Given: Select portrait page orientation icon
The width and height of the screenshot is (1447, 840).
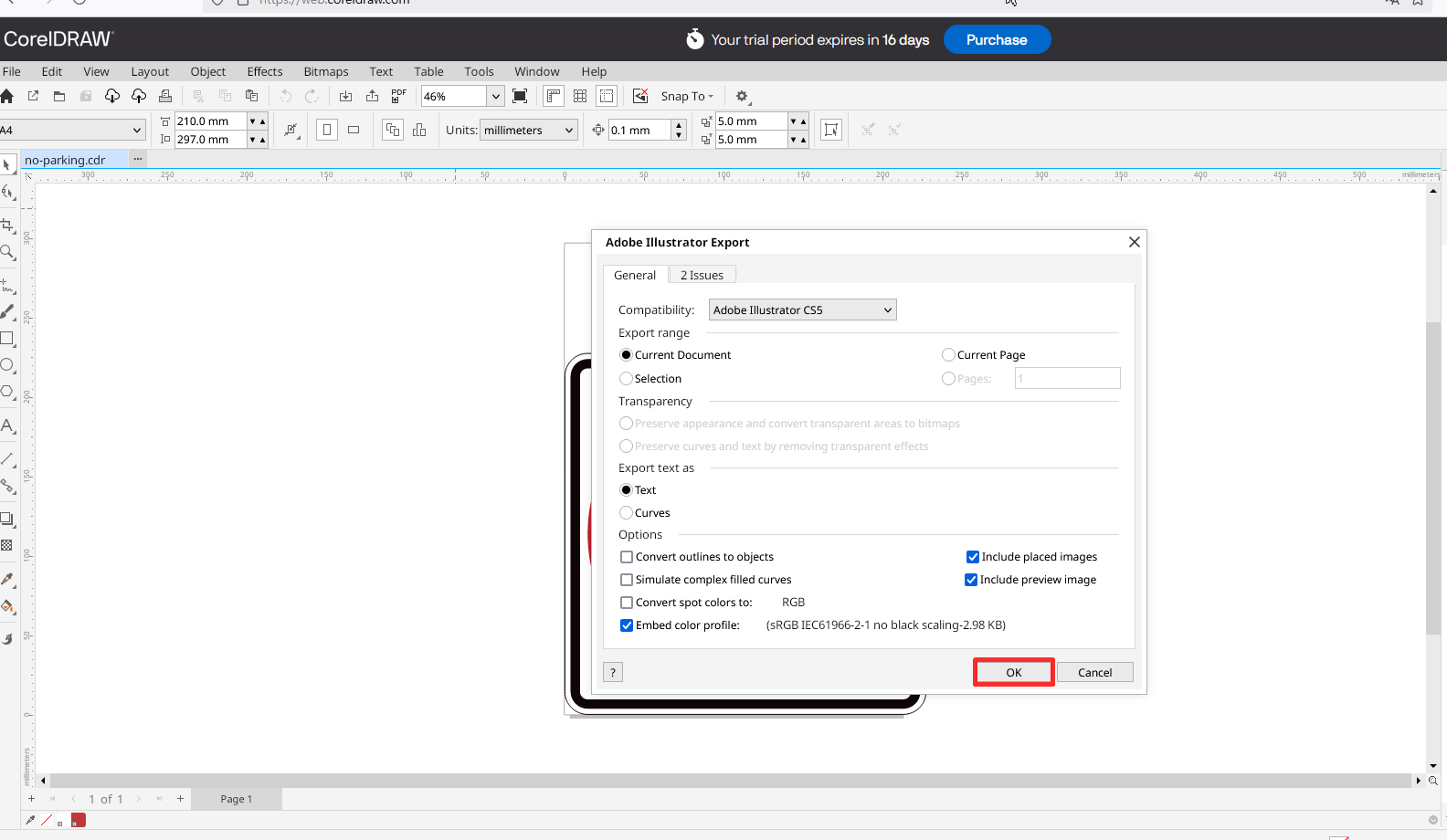Looking at the screenshot, I should tap(327, 130).
